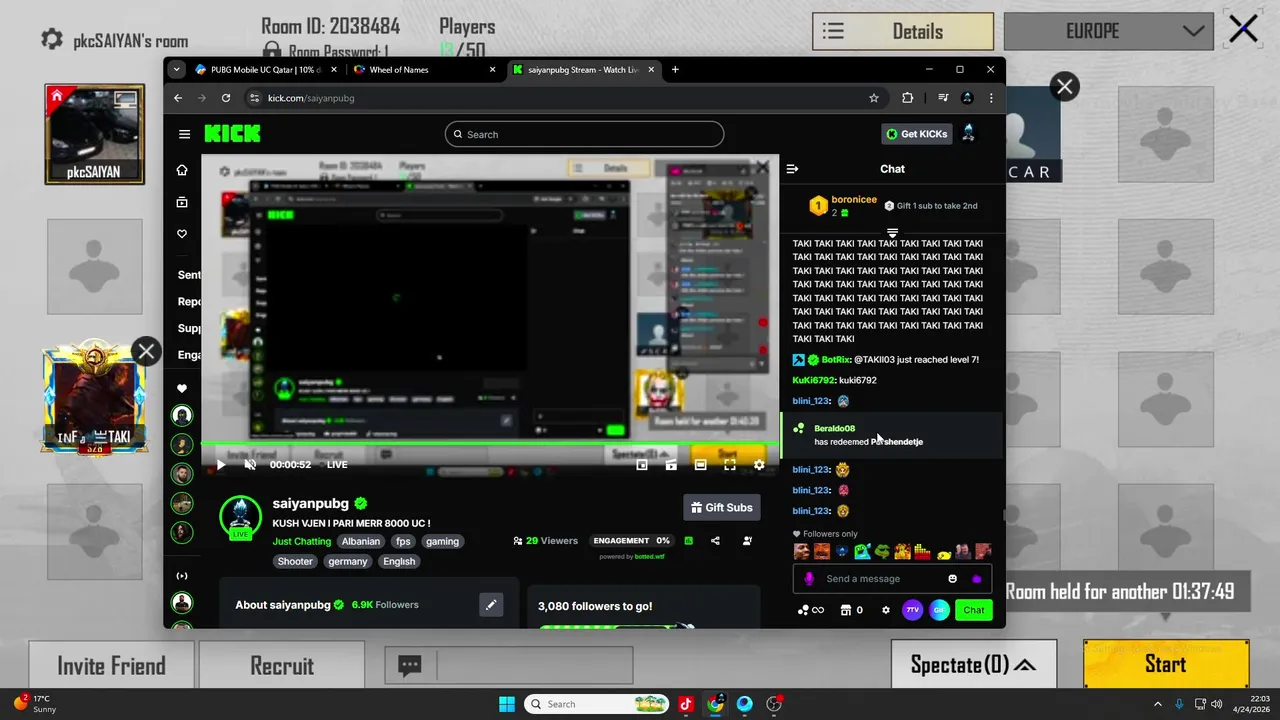Select the fps tag
Image resolution: width=1280 pixels, height=720 pixels.
tap(403, 541)
